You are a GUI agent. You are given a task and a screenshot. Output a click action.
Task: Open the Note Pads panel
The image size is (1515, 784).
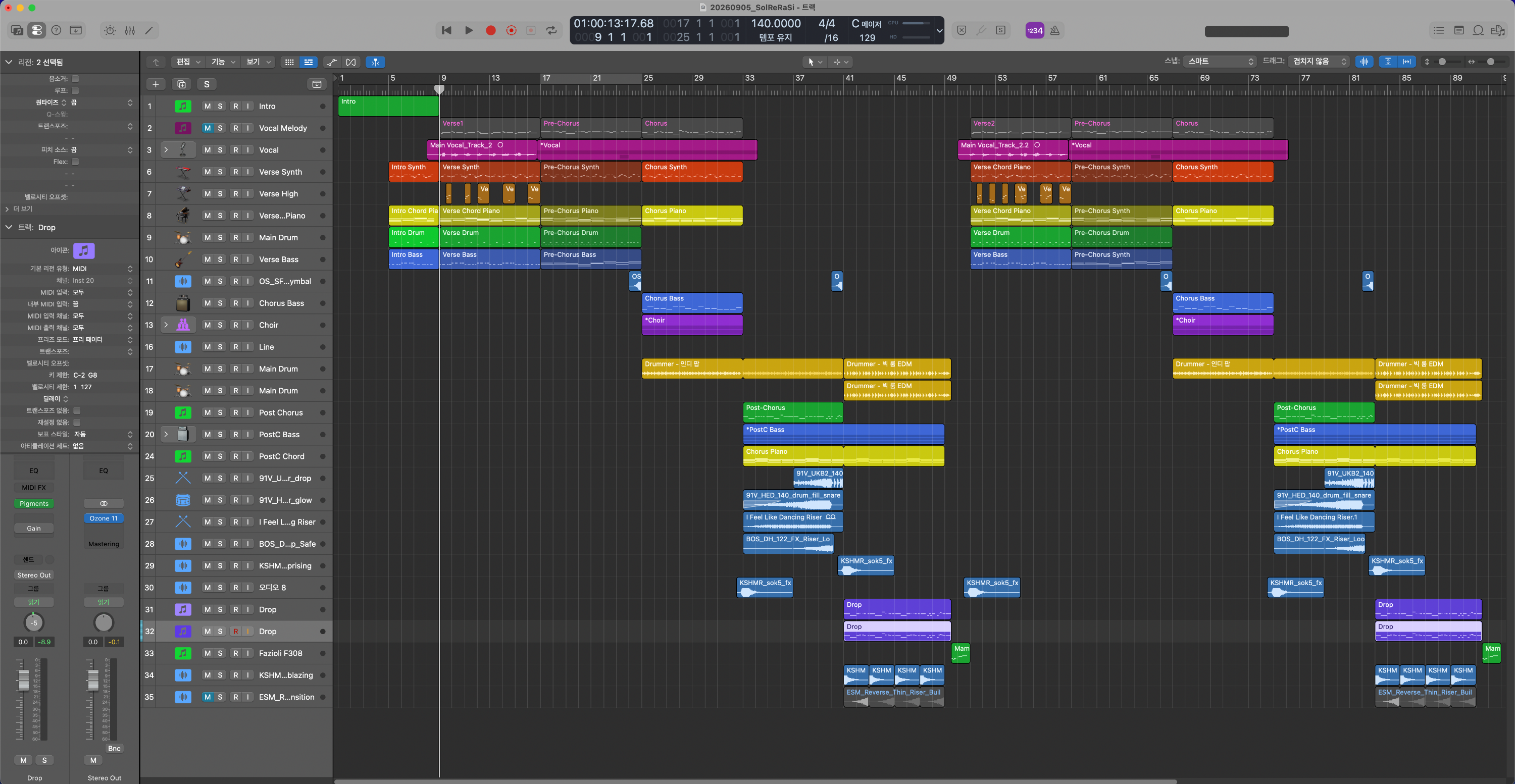click(x=1458, y=31)
